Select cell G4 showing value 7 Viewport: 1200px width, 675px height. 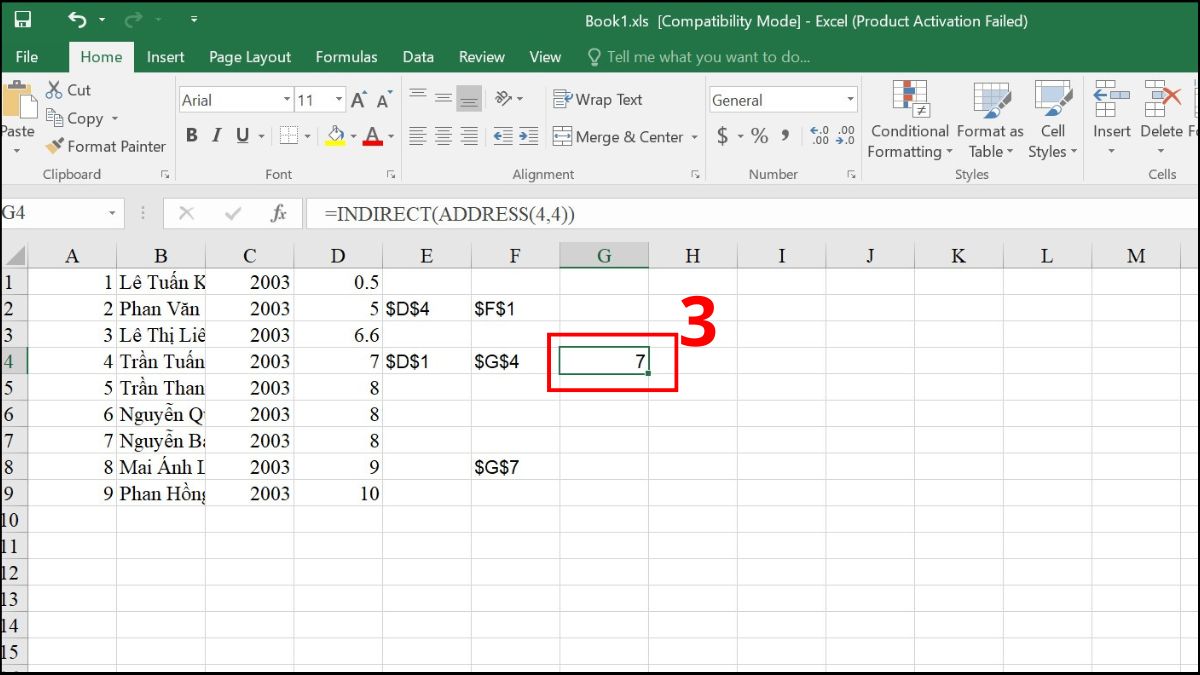604,361
